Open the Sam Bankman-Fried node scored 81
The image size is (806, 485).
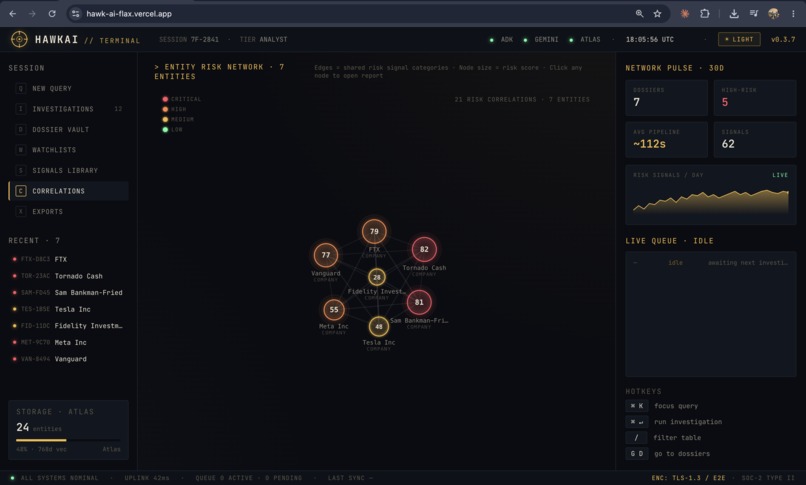pyautogui.click(x=419, y=302)
